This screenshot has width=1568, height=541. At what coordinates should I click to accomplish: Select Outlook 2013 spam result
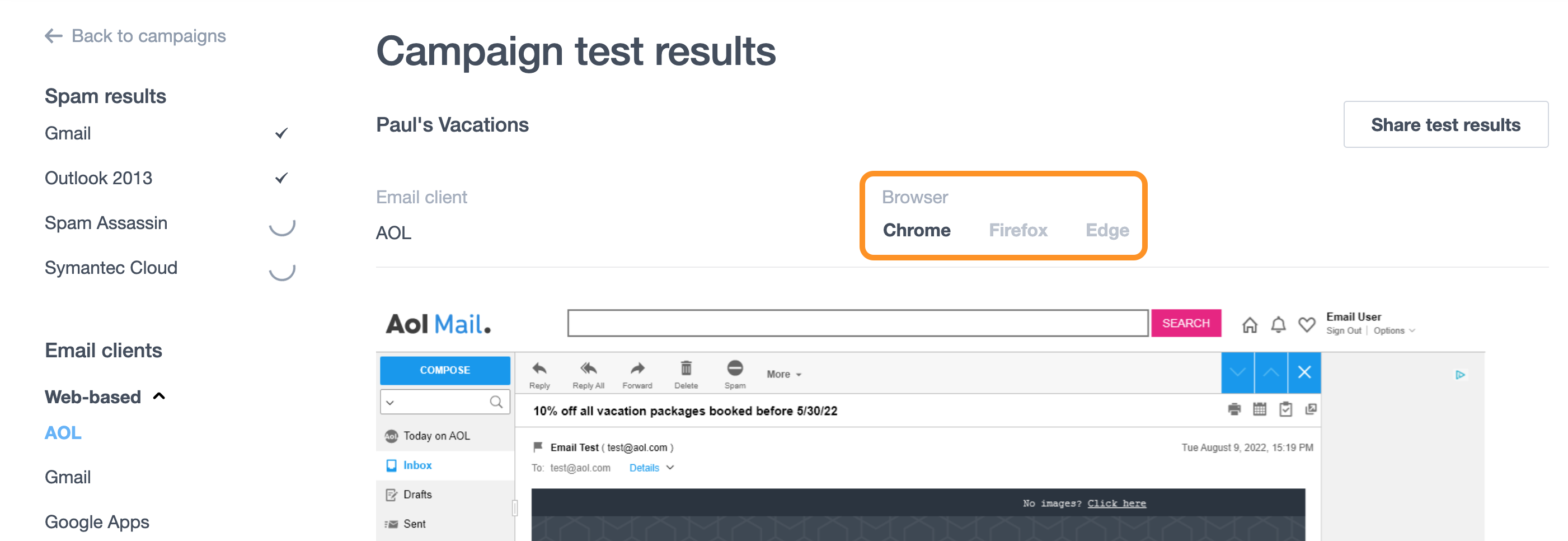(98, 178)
